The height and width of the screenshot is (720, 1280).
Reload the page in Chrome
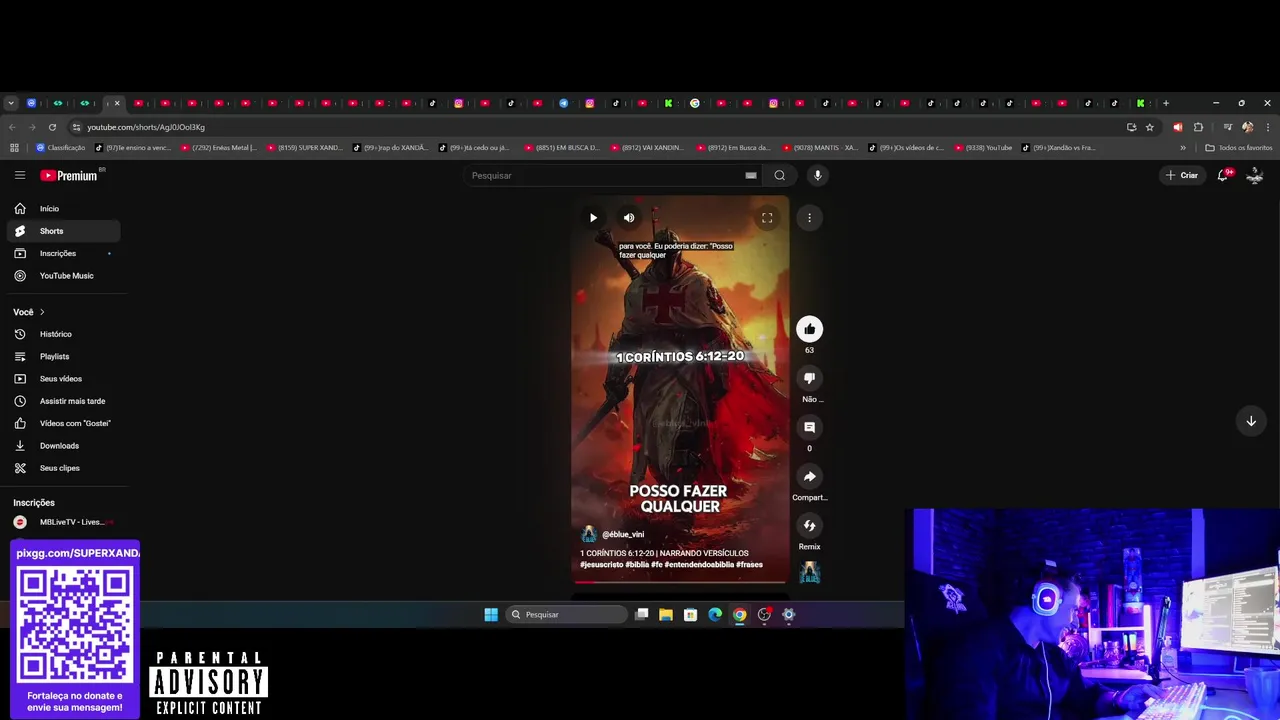(x=52, y=127)
